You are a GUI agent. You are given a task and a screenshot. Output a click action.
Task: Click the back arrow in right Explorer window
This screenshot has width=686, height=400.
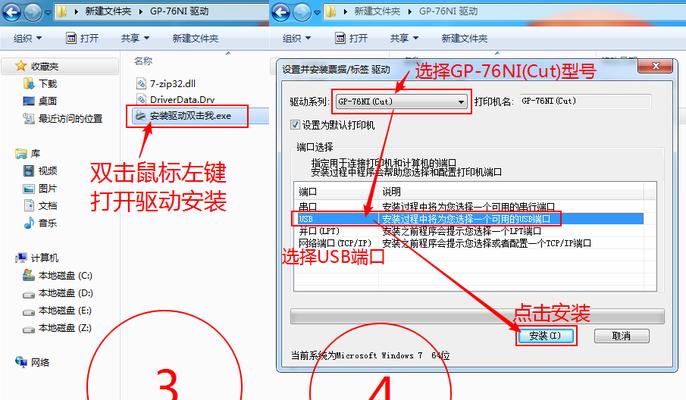281,12
